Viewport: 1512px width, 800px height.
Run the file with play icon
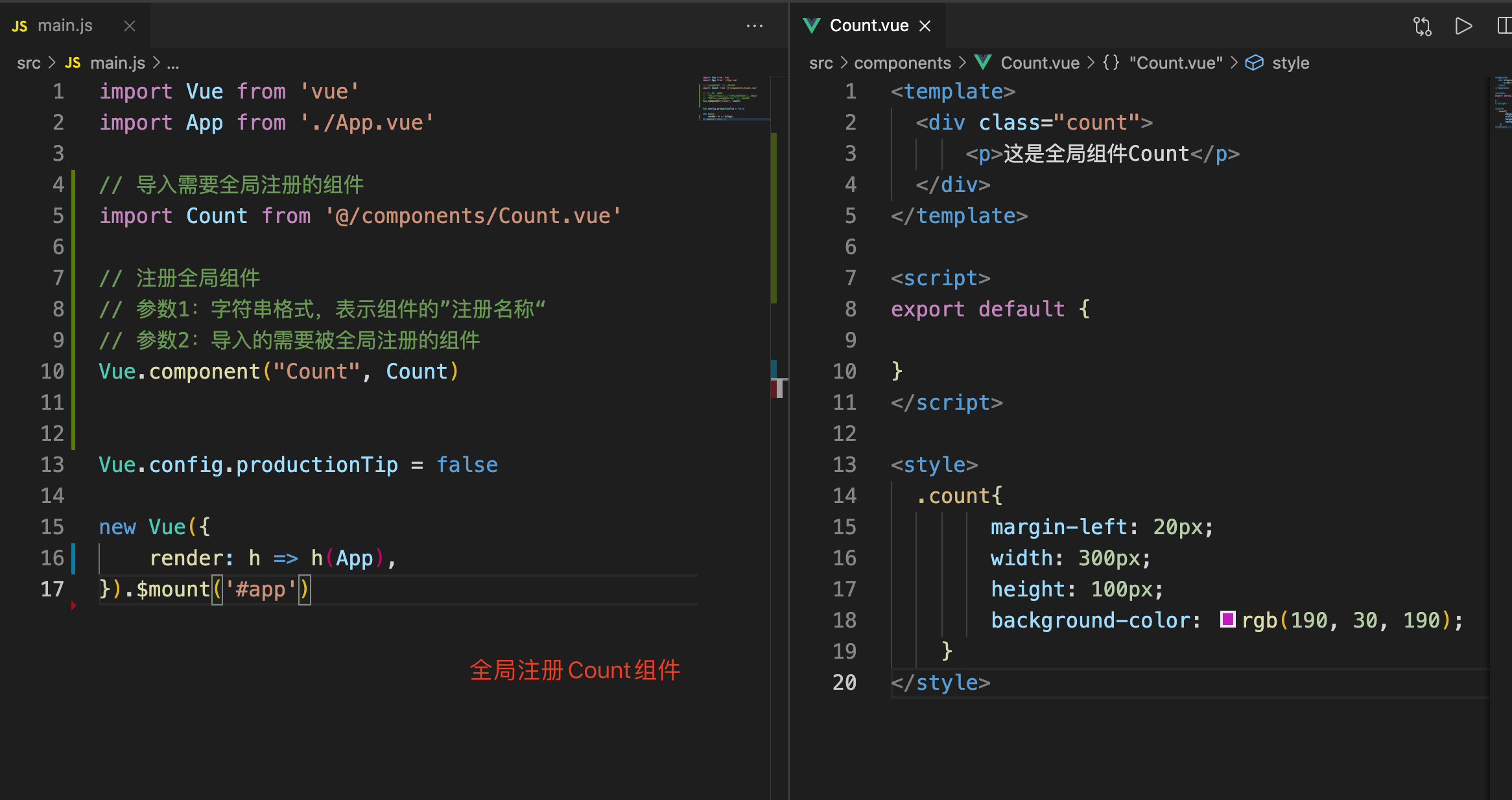1463,26
